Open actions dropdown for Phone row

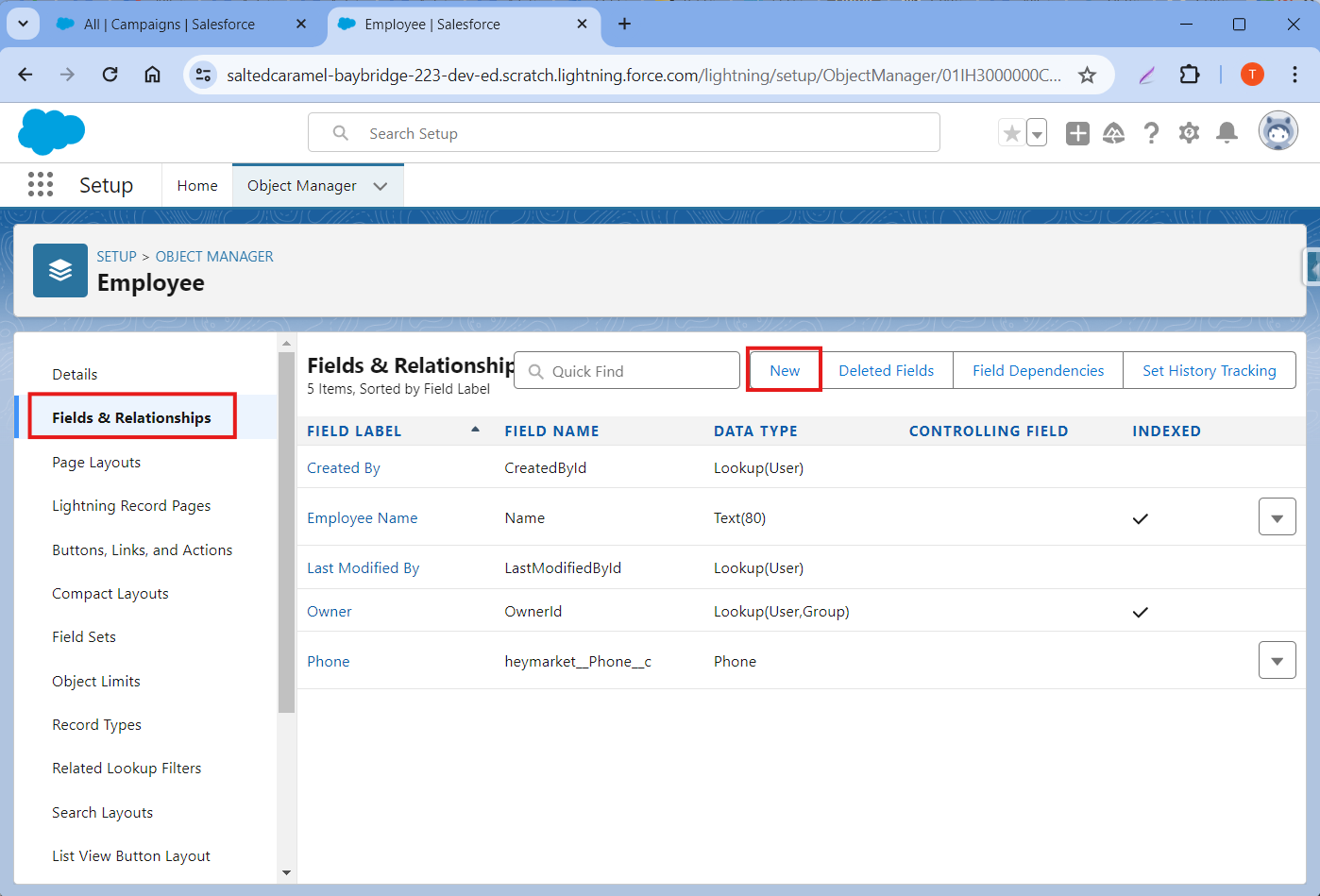[x=1277, y=661]
